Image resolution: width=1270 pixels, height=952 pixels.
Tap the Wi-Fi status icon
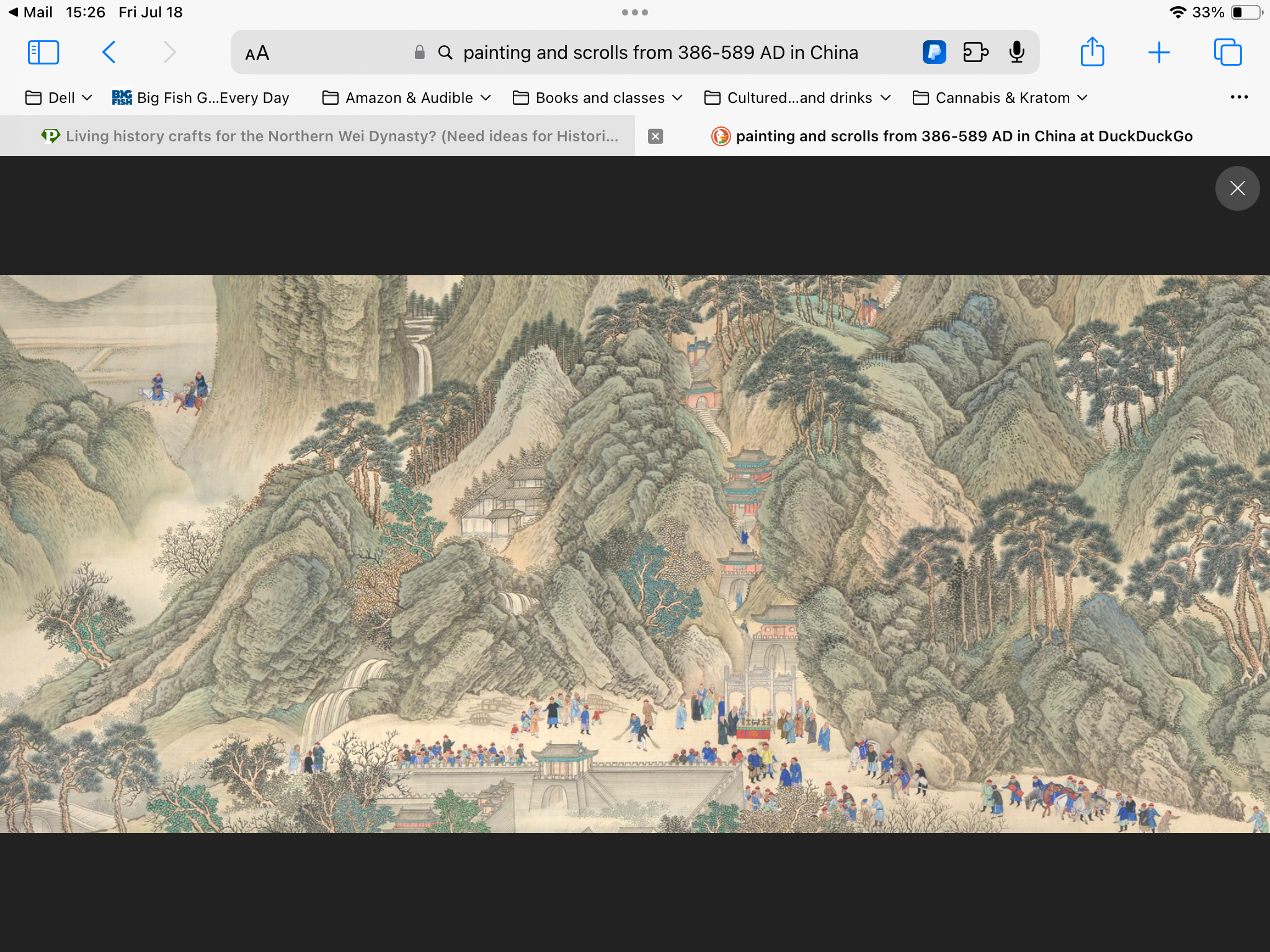pyautogui.click(x=1177, y=12)
